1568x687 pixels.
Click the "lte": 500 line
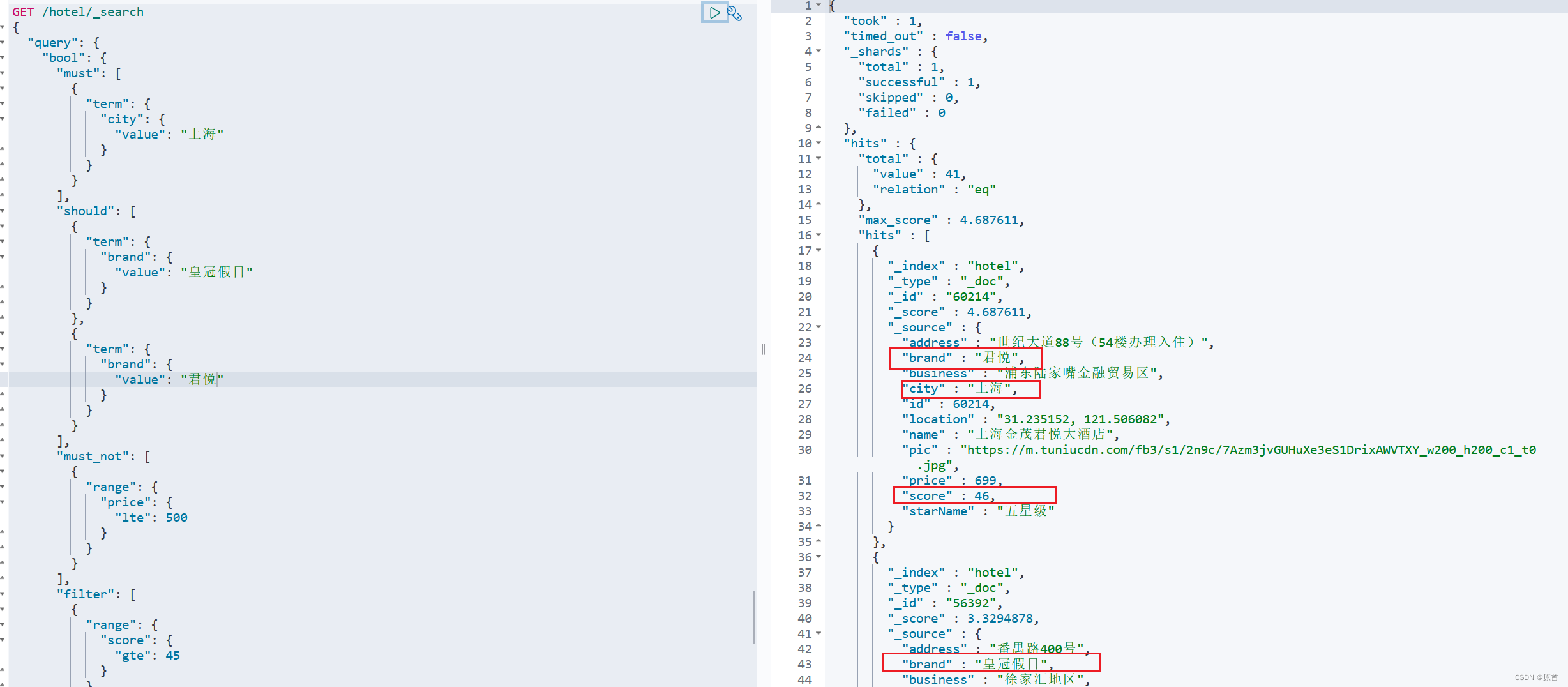click(151, 518)
